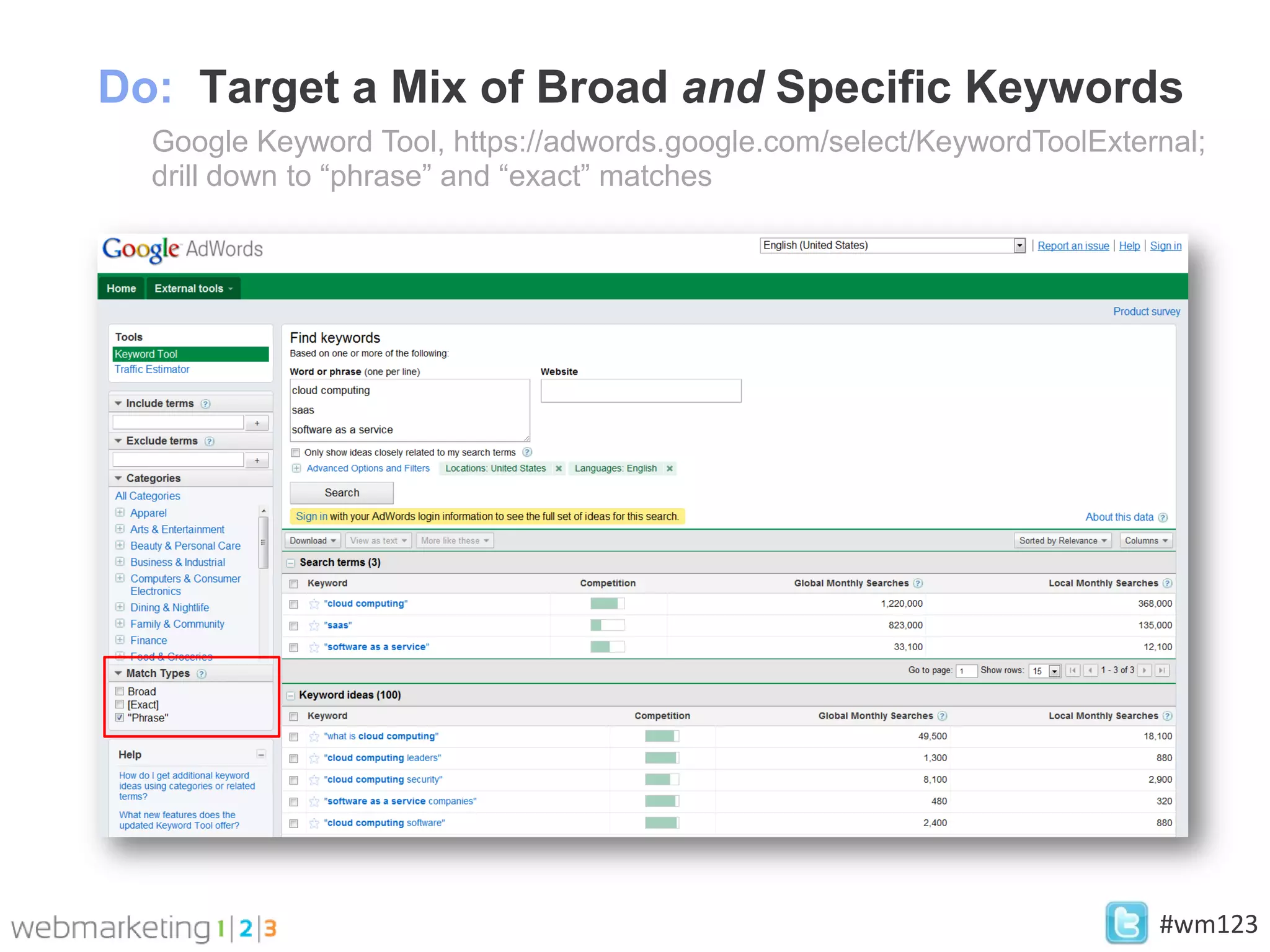
Task: Open help icon next to Match Types
Action: (x=202, y=674)
